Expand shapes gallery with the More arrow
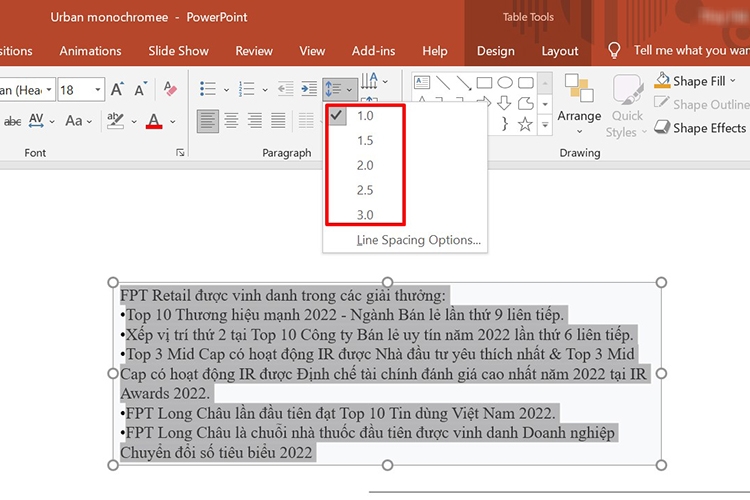Screen dimensions: 750x500 pyautogui.click(x=545, y=125)
